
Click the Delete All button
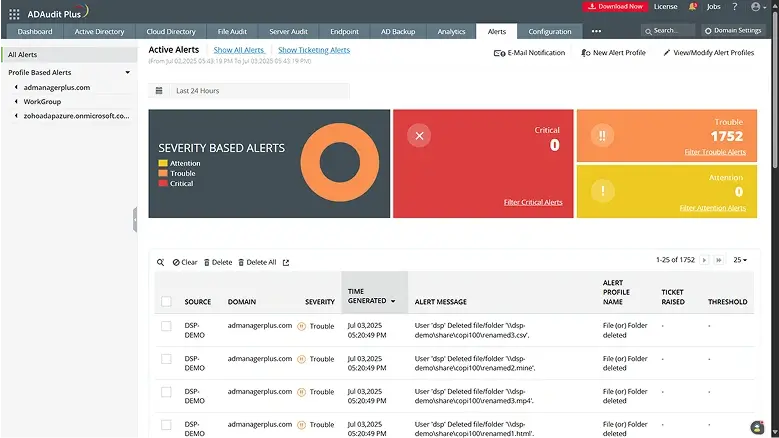[x=257, y=262]
